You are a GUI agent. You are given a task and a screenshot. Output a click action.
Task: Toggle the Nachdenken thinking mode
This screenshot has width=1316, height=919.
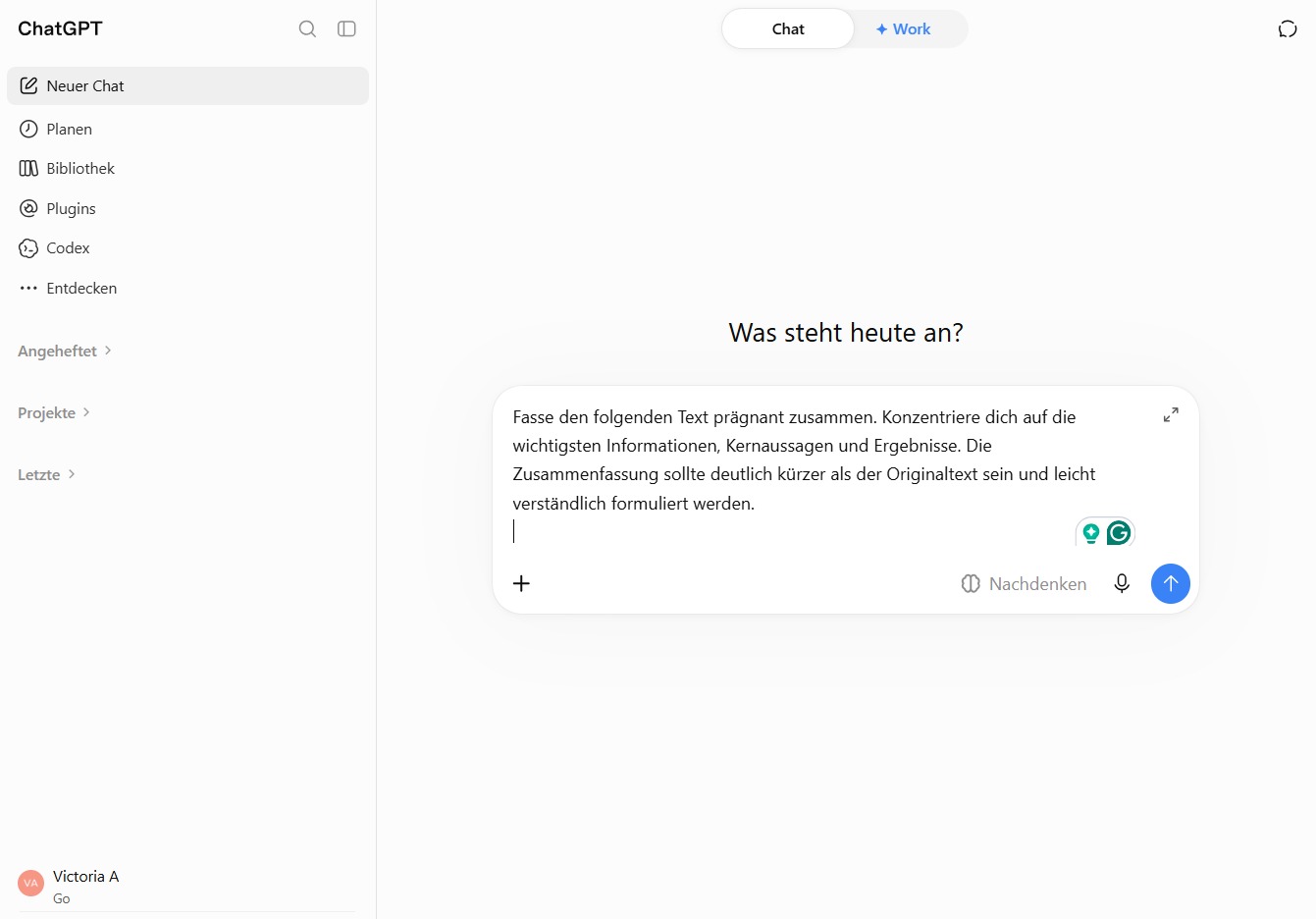tap(1024, 583)
